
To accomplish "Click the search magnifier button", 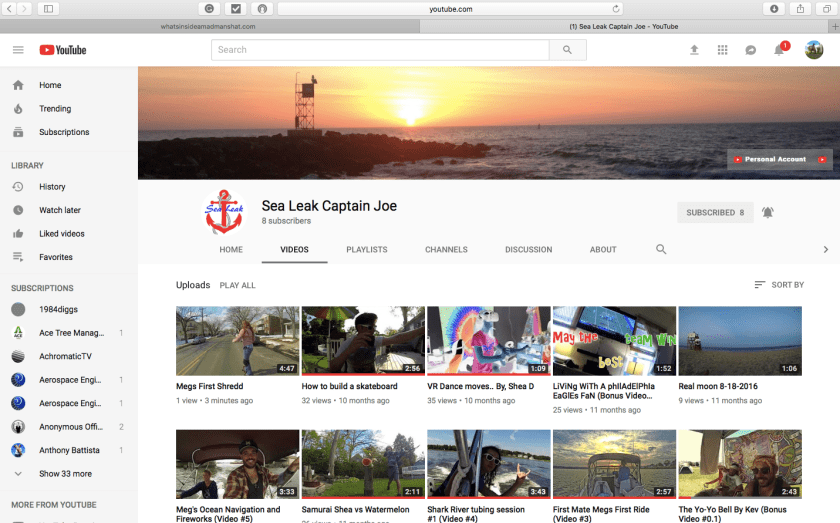I will click(x=567, y=50).
